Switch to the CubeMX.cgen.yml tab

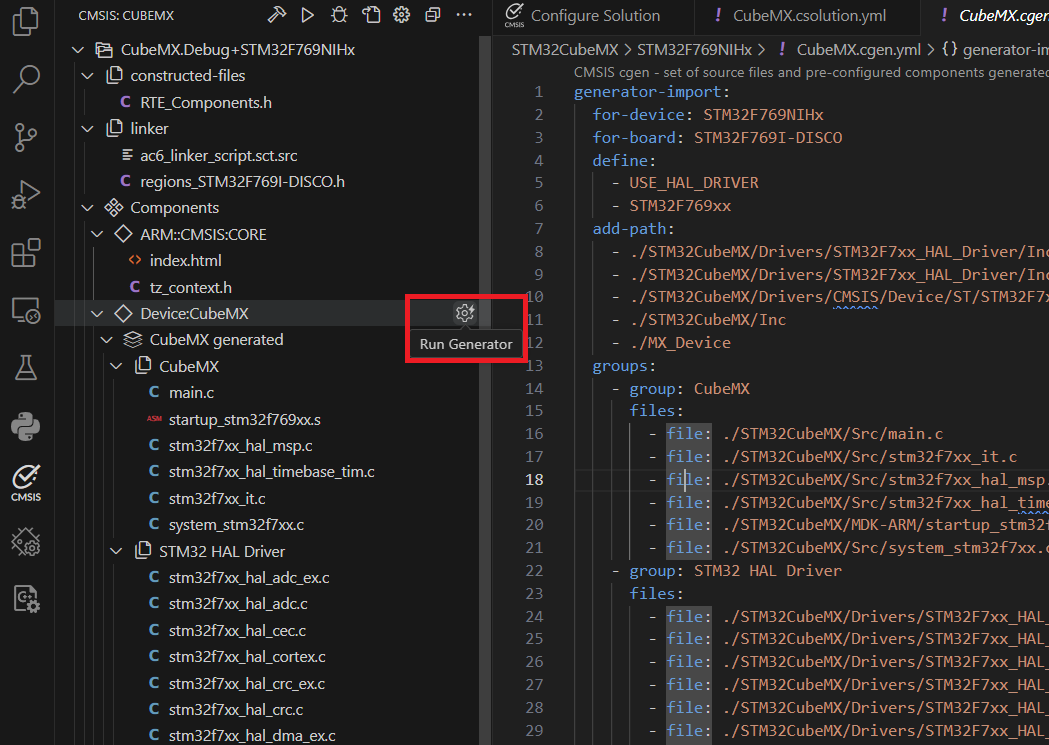986,15
